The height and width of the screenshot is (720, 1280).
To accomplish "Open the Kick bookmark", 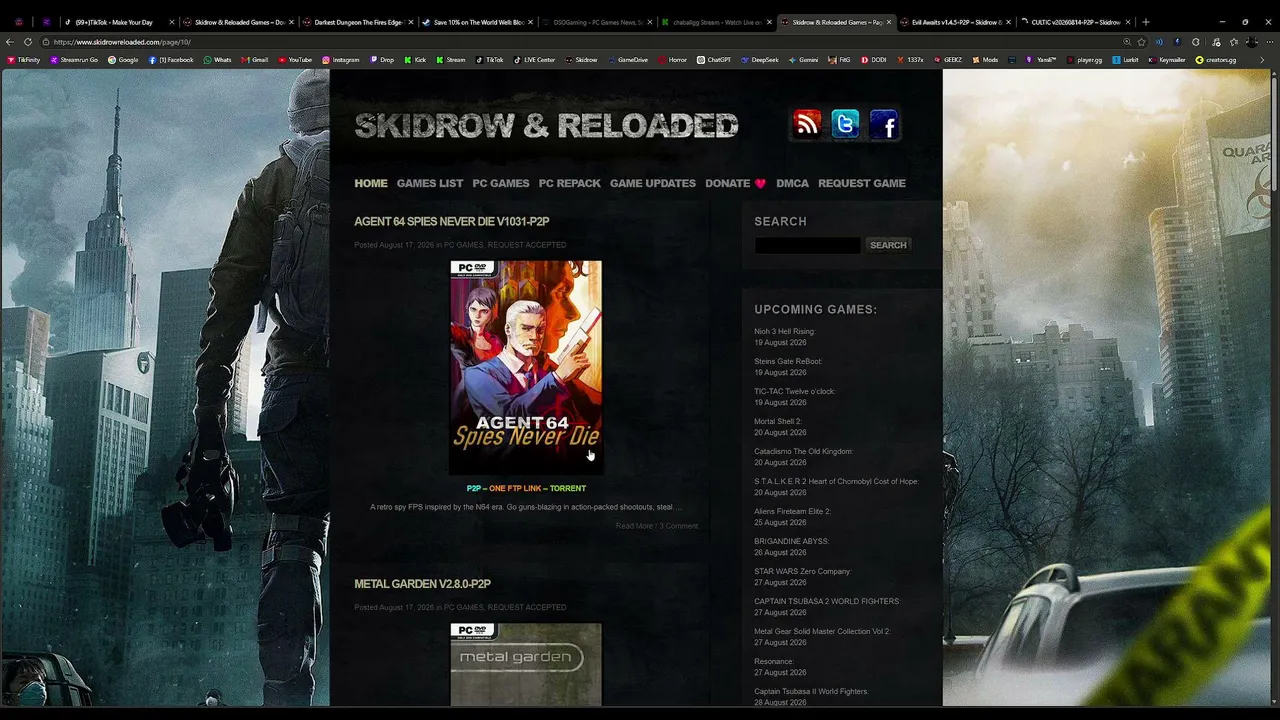I will pos(414,60).
